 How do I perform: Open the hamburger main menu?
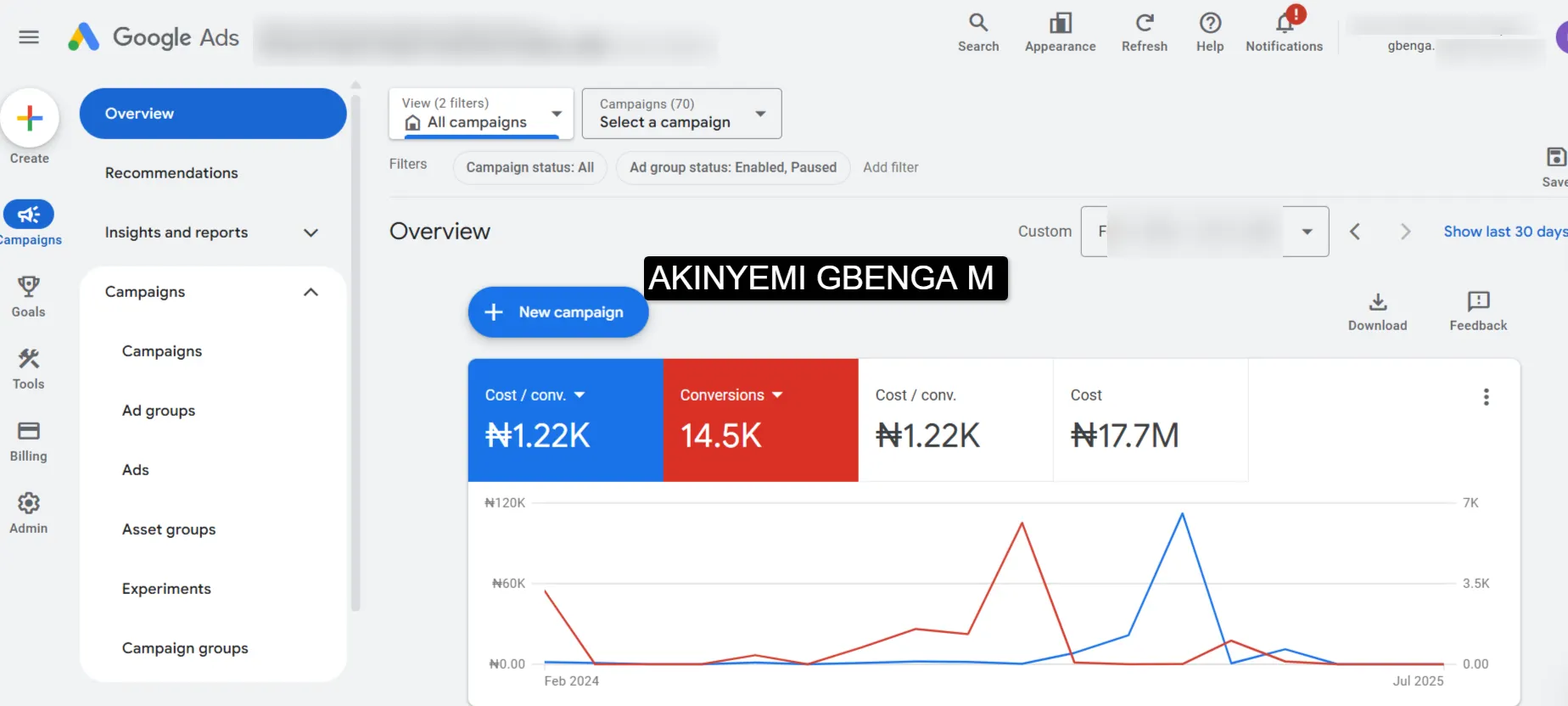point(29,37)
